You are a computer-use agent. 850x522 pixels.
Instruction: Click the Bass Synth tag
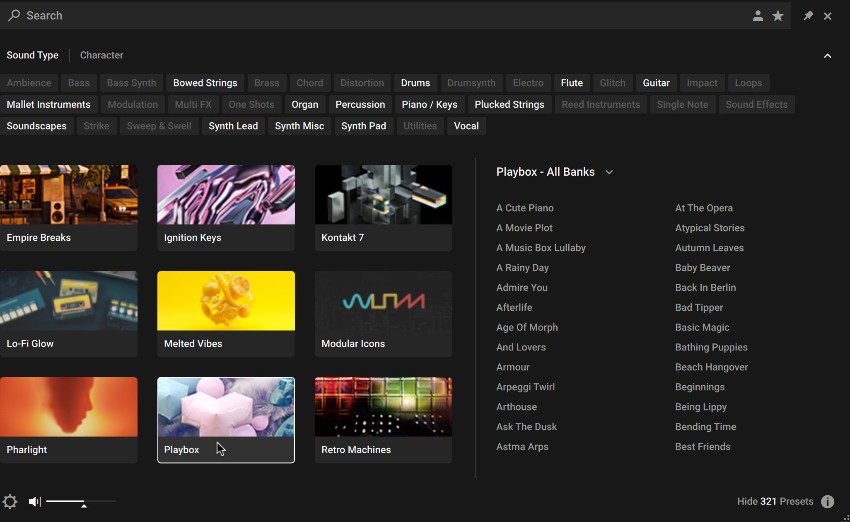(x=131, y=83)
